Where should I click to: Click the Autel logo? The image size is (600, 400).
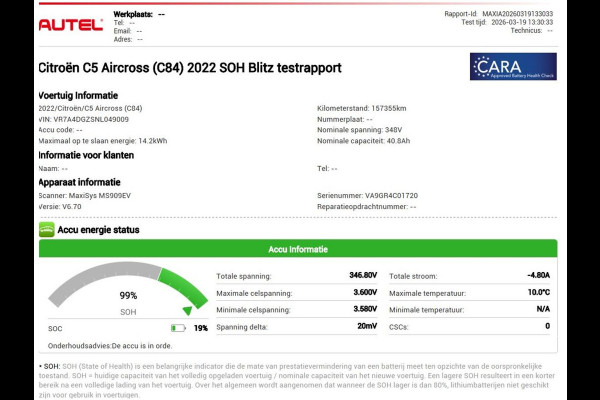pyautogui.click(x=71, y=25)
